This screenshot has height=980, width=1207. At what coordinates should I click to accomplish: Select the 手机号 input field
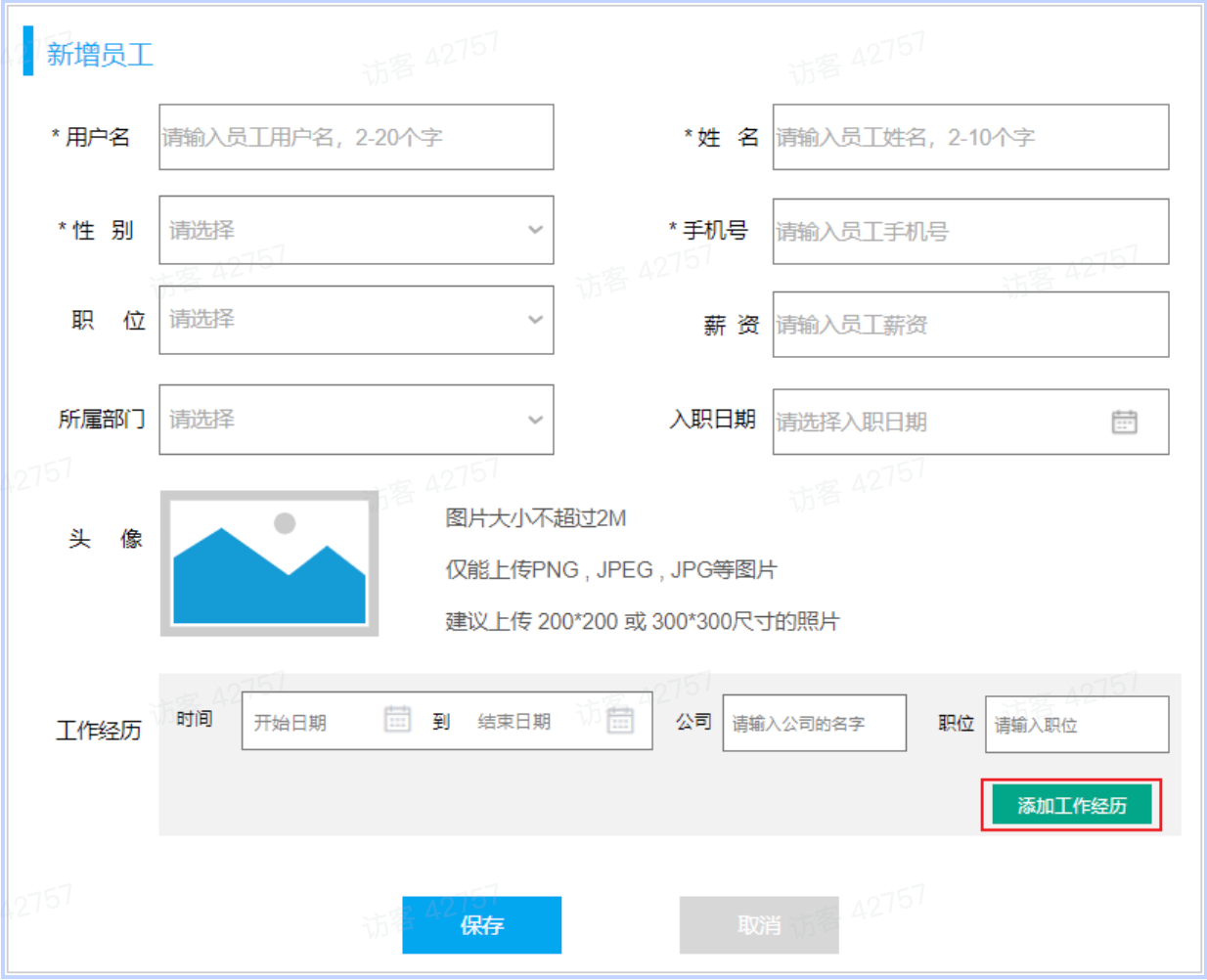[x=969, y=231]
